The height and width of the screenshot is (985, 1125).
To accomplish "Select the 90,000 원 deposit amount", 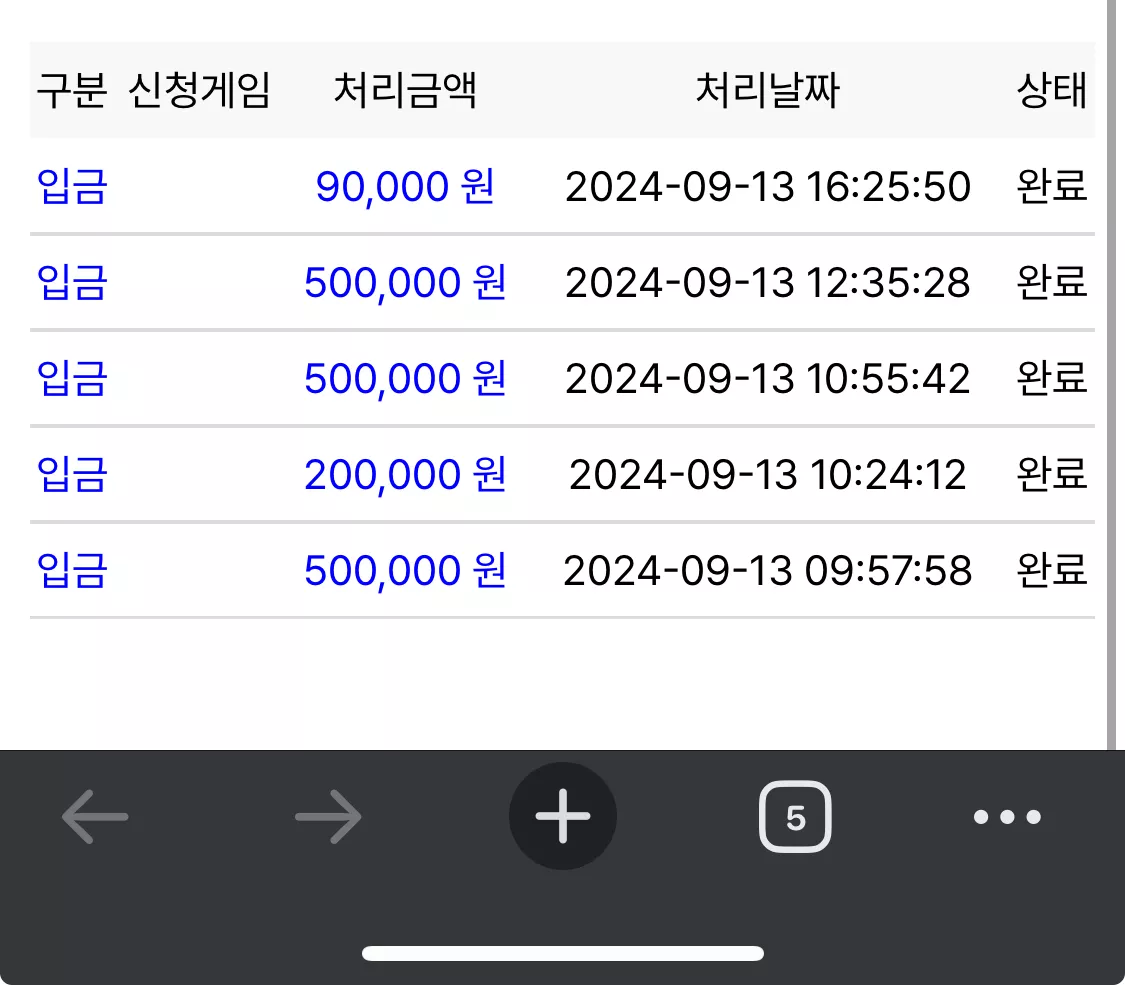I will pos(405,187).
